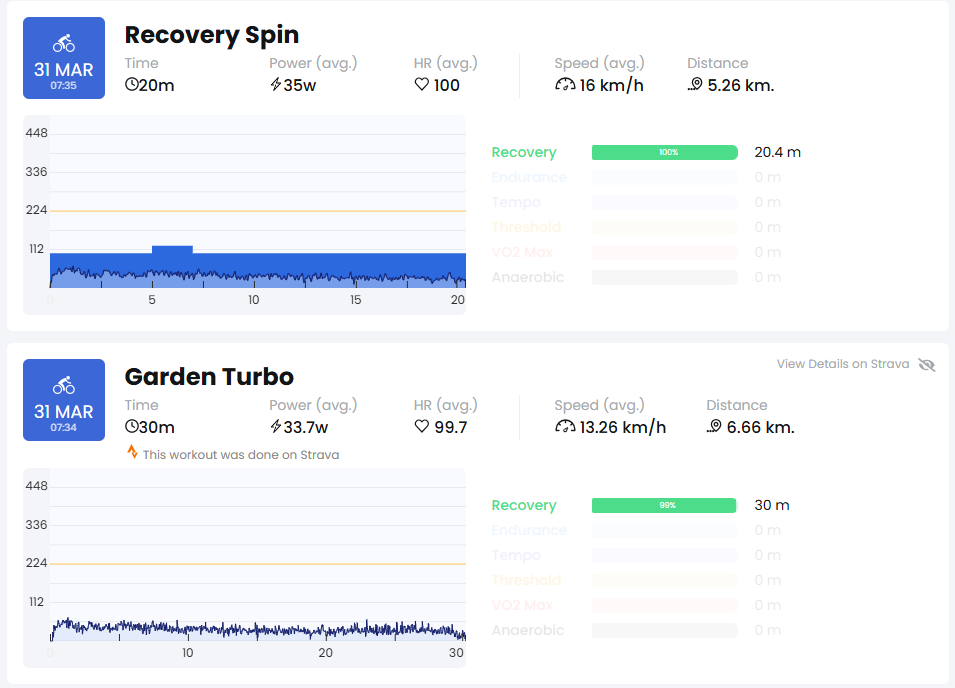Click the 99% Recovery zone bar in Garden Turbo

tap(664, 505)
